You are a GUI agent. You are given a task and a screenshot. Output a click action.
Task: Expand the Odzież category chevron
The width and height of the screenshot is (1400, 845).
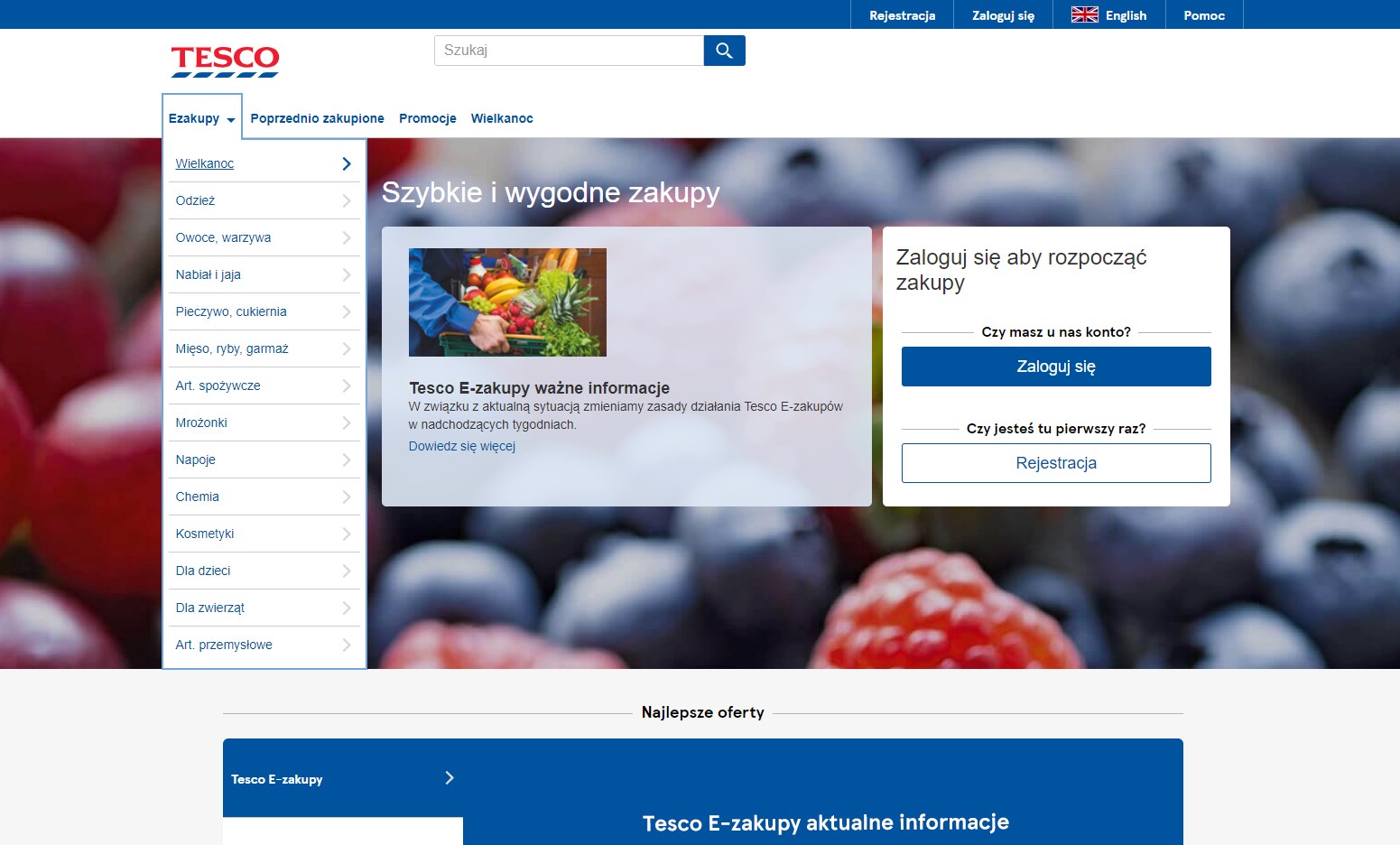click(x=347, y=200)
